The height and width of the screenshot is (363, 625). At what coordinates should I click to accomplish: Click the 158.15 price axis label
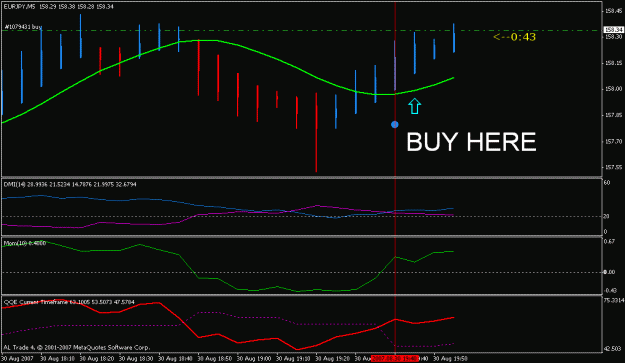(613, 63)
